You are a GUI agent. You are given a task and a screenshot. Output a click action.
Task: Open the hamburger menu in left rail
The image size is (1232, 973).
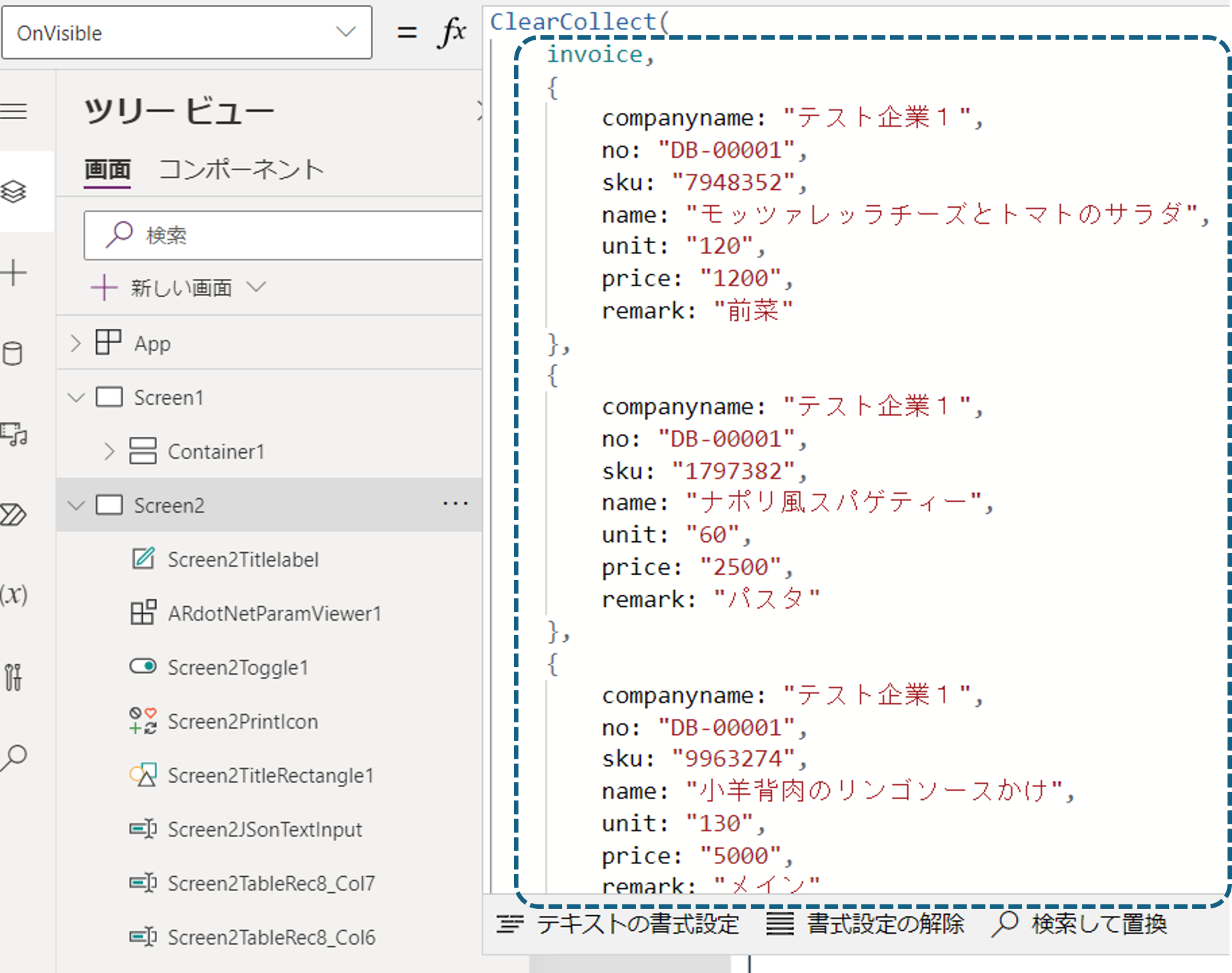coord(13,112)
